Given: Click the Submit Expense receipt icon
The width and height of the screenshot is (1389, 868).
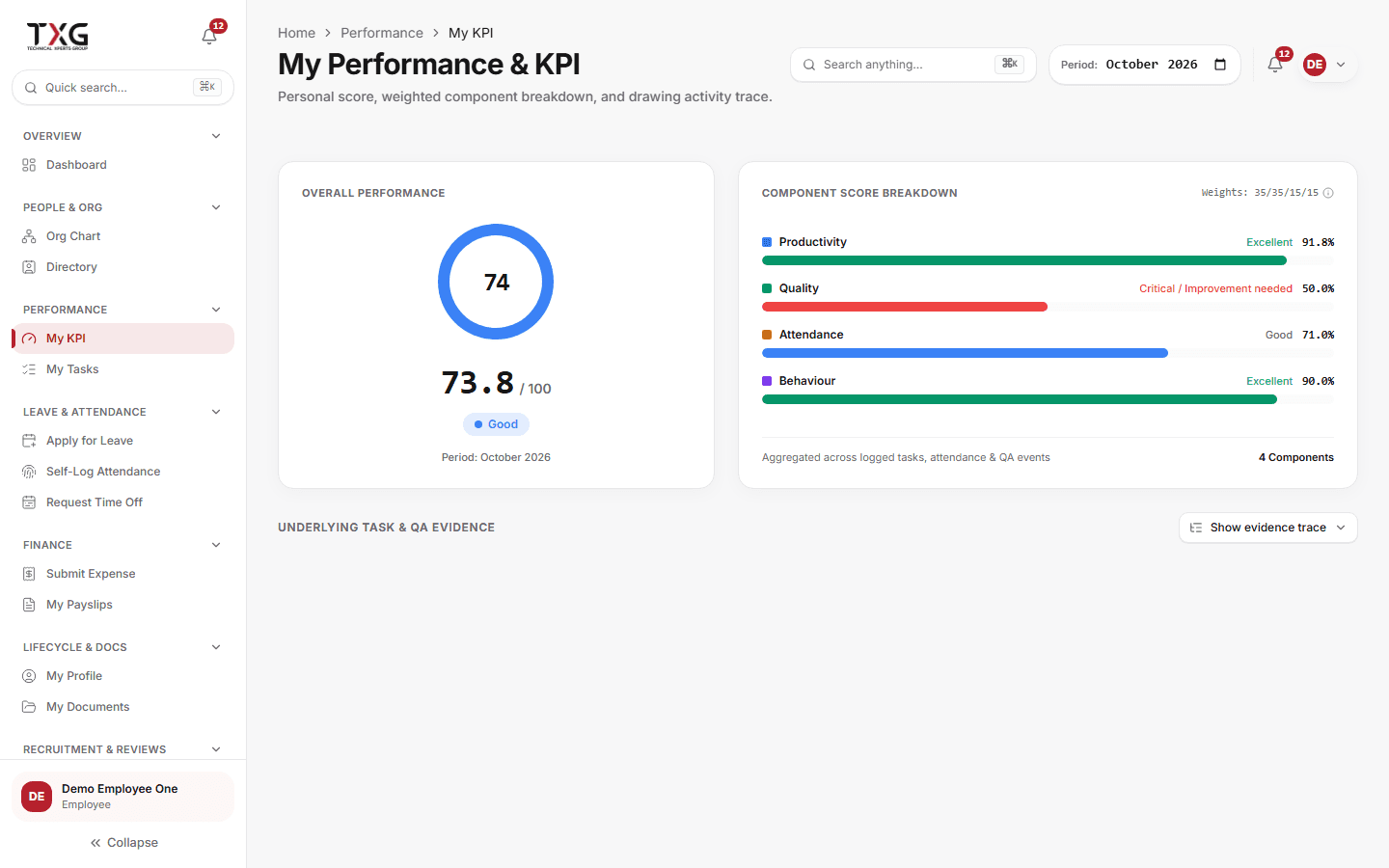Looking at the screenshot, I should click(29, 574).
